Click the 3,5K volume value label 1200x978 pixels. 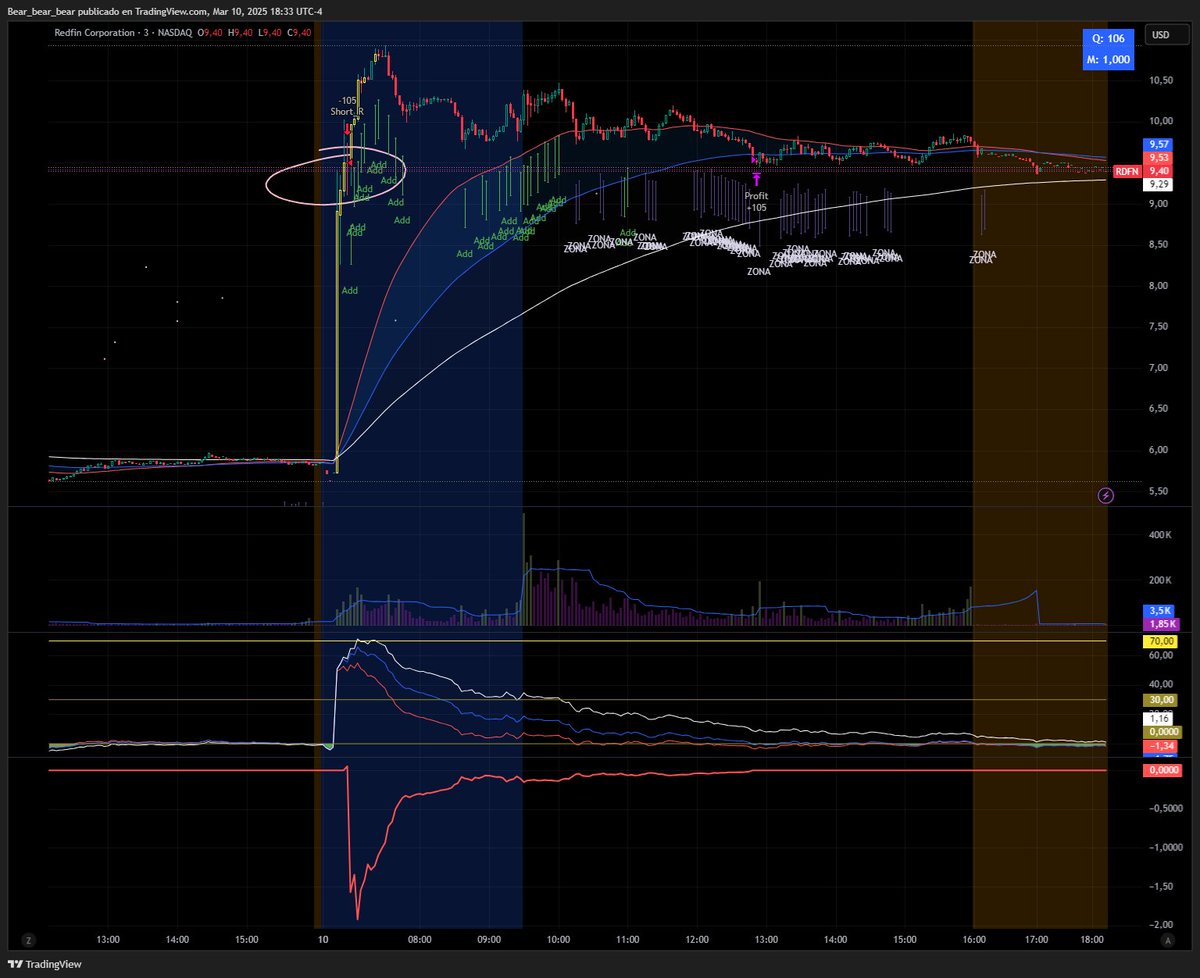tap(1160, 610)
